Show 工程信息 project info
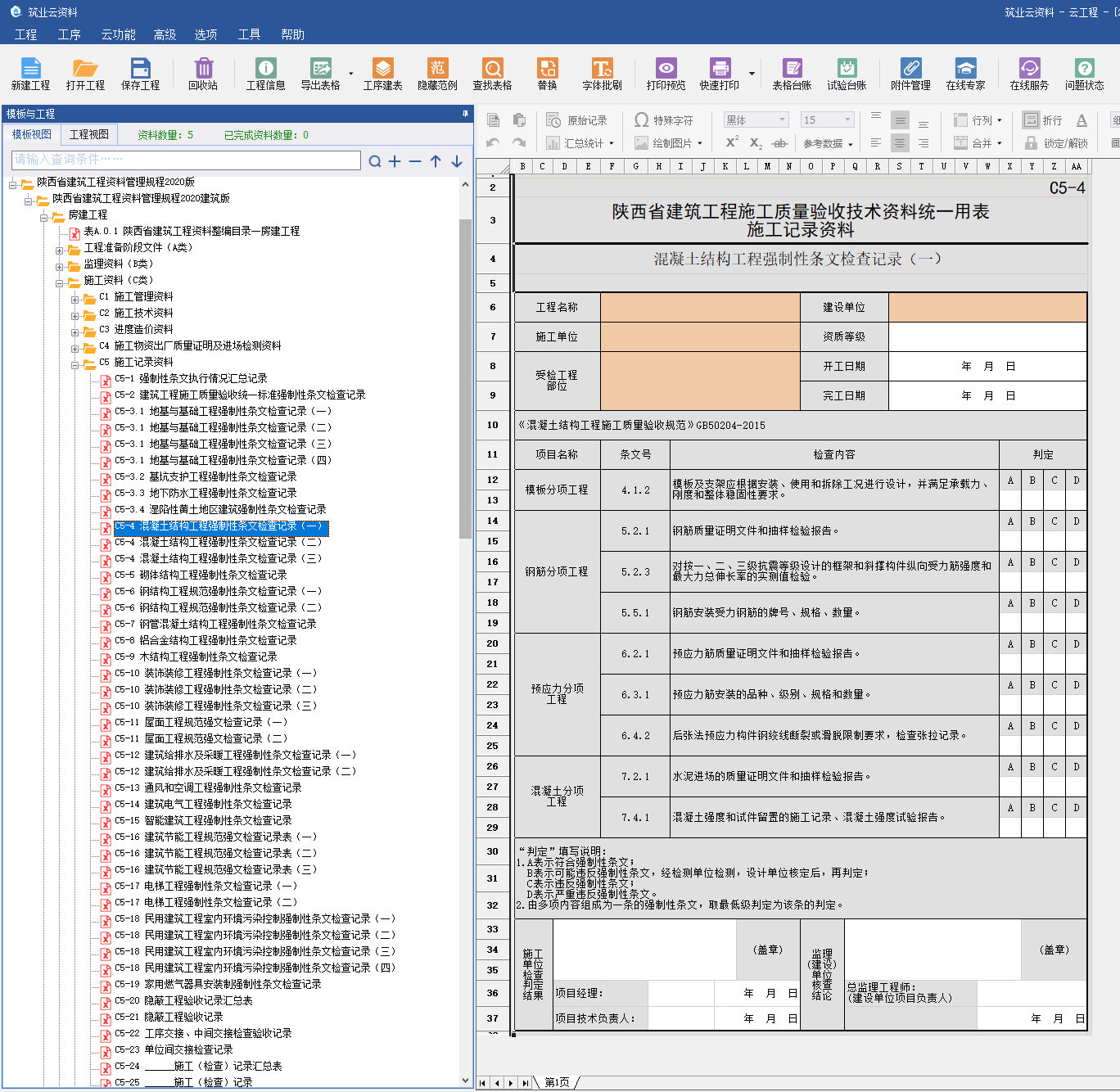The height and width of the screenshot is (1092, 1120). coord(266,74)
